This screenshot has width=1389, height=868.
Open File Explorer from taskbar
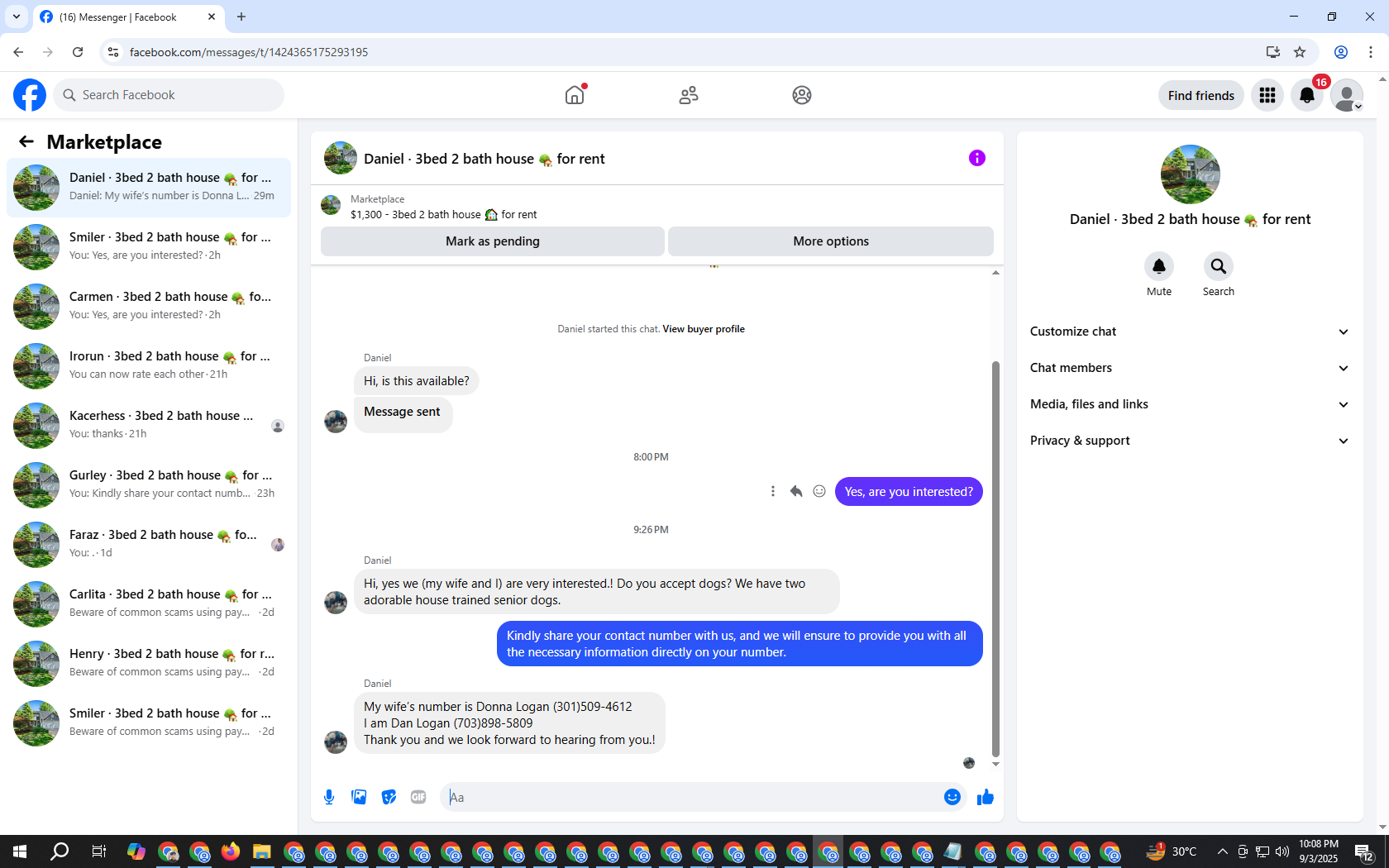click(262, 851)
